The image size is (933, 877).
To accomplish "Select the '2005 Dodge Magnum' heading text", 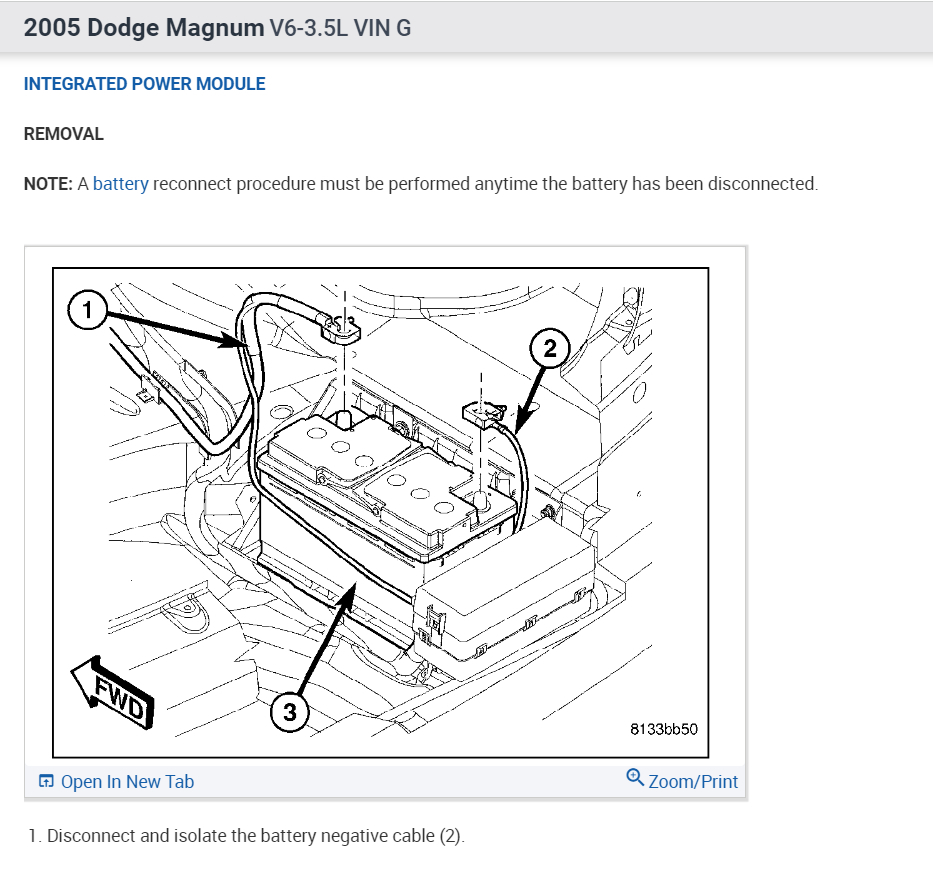I will 143,28.
